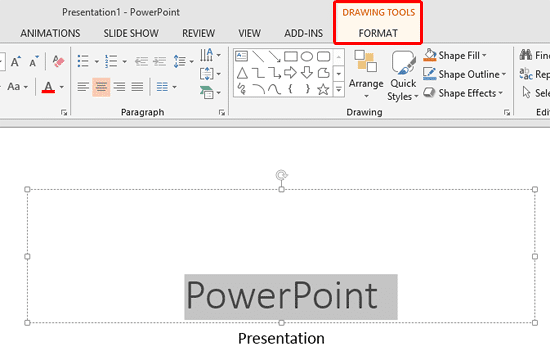The width and height of the screenshot is (550, 360).
Task: Open Quick Styles gallery
Action: tap(403, 75)
